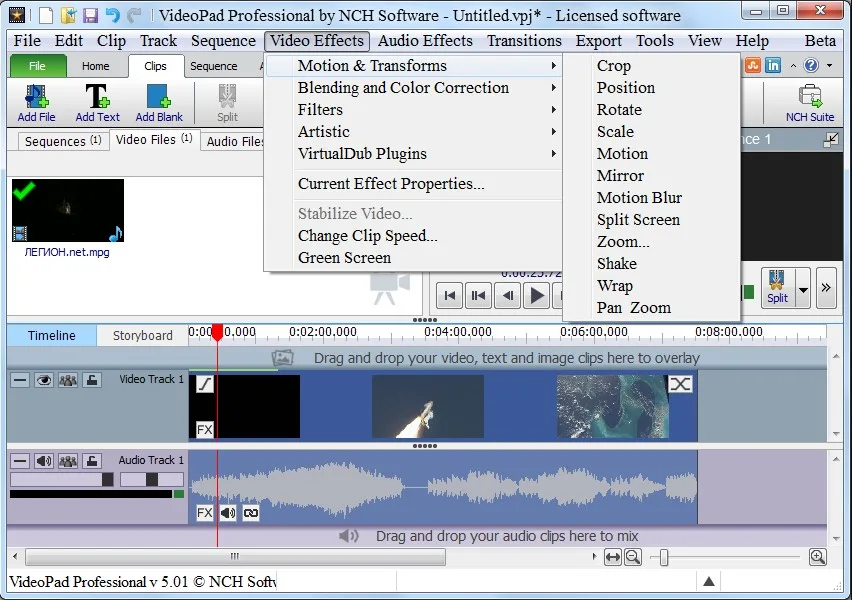
Task: Open the Video Effects menu
Action: [x=317, y=41]
